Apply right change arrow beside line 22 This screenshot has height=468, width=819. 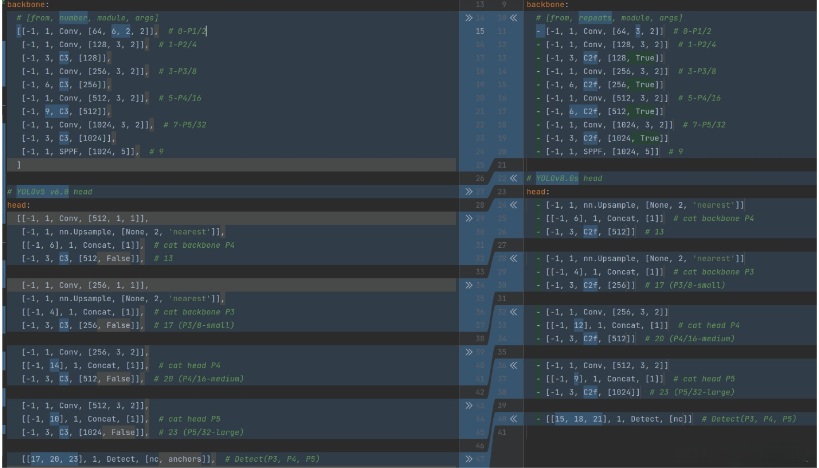pyautogui.click(x=513, y=178)
